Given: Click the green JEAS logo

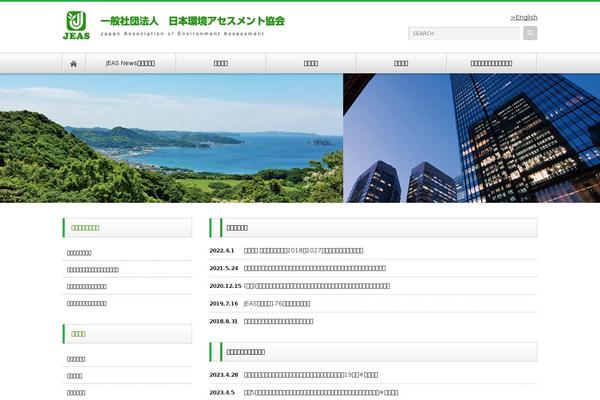Looking at the screenshot, I should (76, 25).
